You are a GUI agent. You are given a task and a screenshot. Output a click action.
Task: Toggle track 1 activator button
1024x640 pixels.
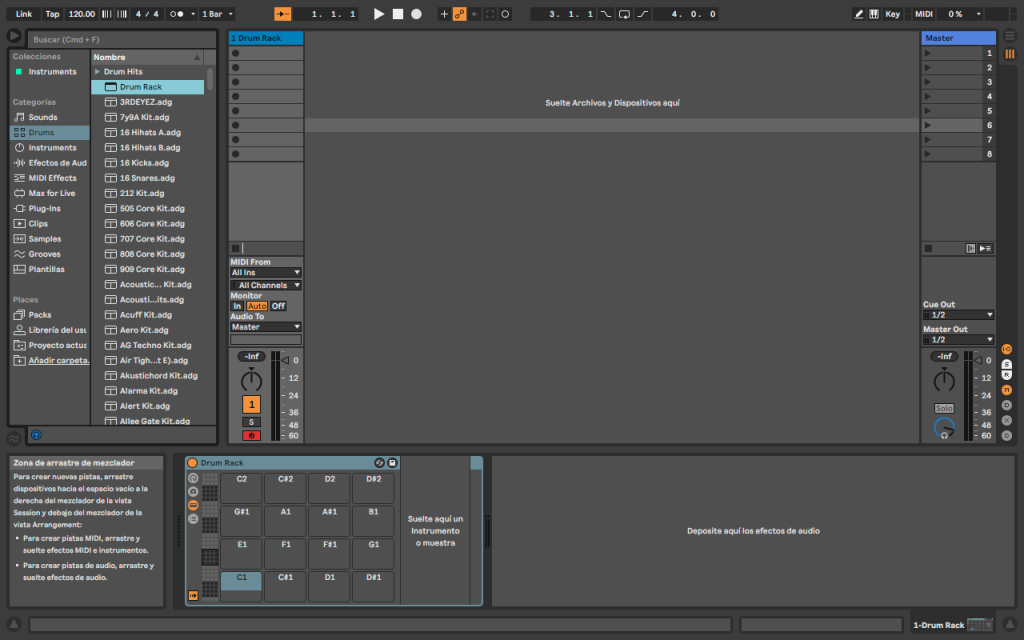251,404
